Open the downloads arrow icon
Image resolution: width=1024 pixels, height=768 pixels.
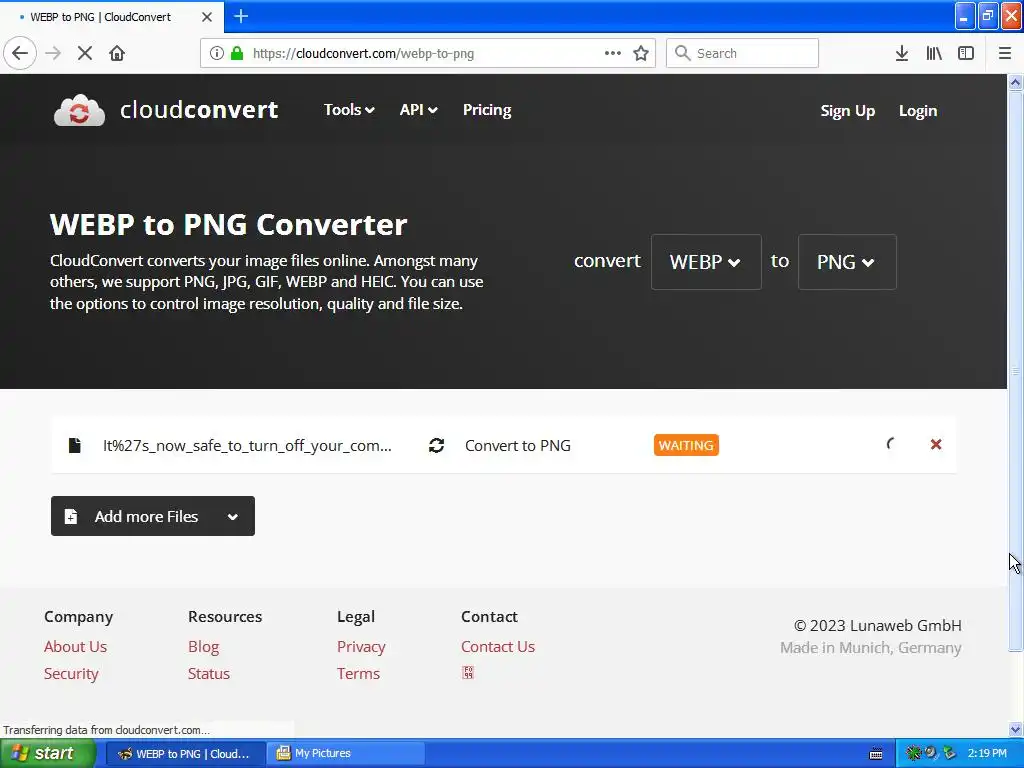tap(902, 53)
